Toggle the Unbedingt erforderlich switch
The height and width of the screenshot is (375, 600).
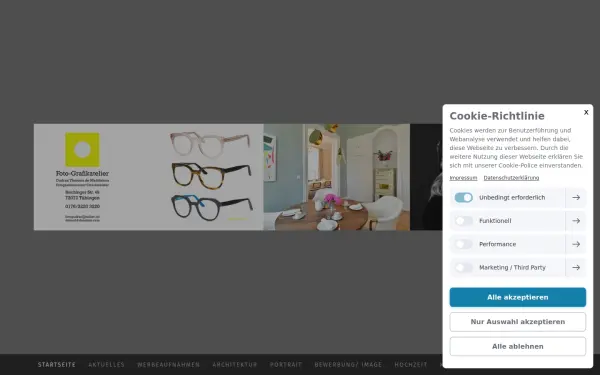click(x=463, y=197)
